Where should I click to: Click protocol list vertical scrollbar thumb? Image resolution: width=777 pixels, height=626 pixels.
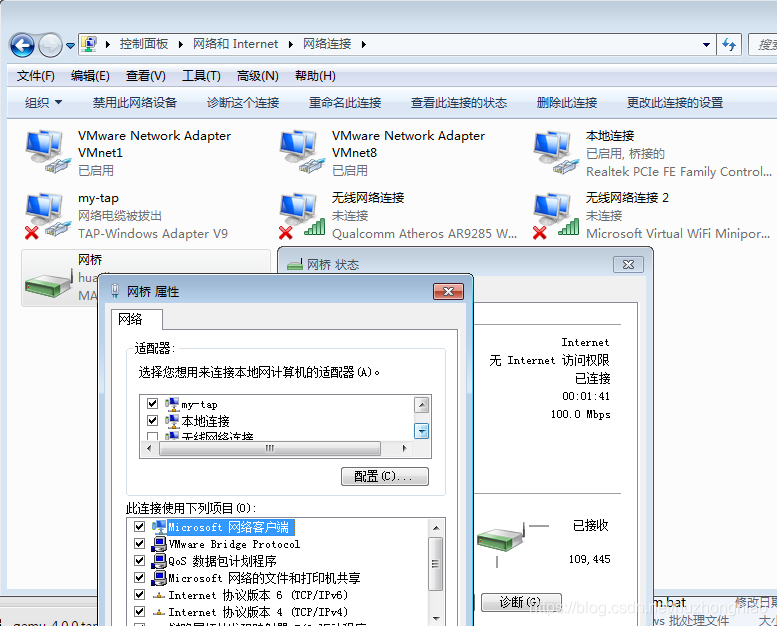click(x=436, y=564)
